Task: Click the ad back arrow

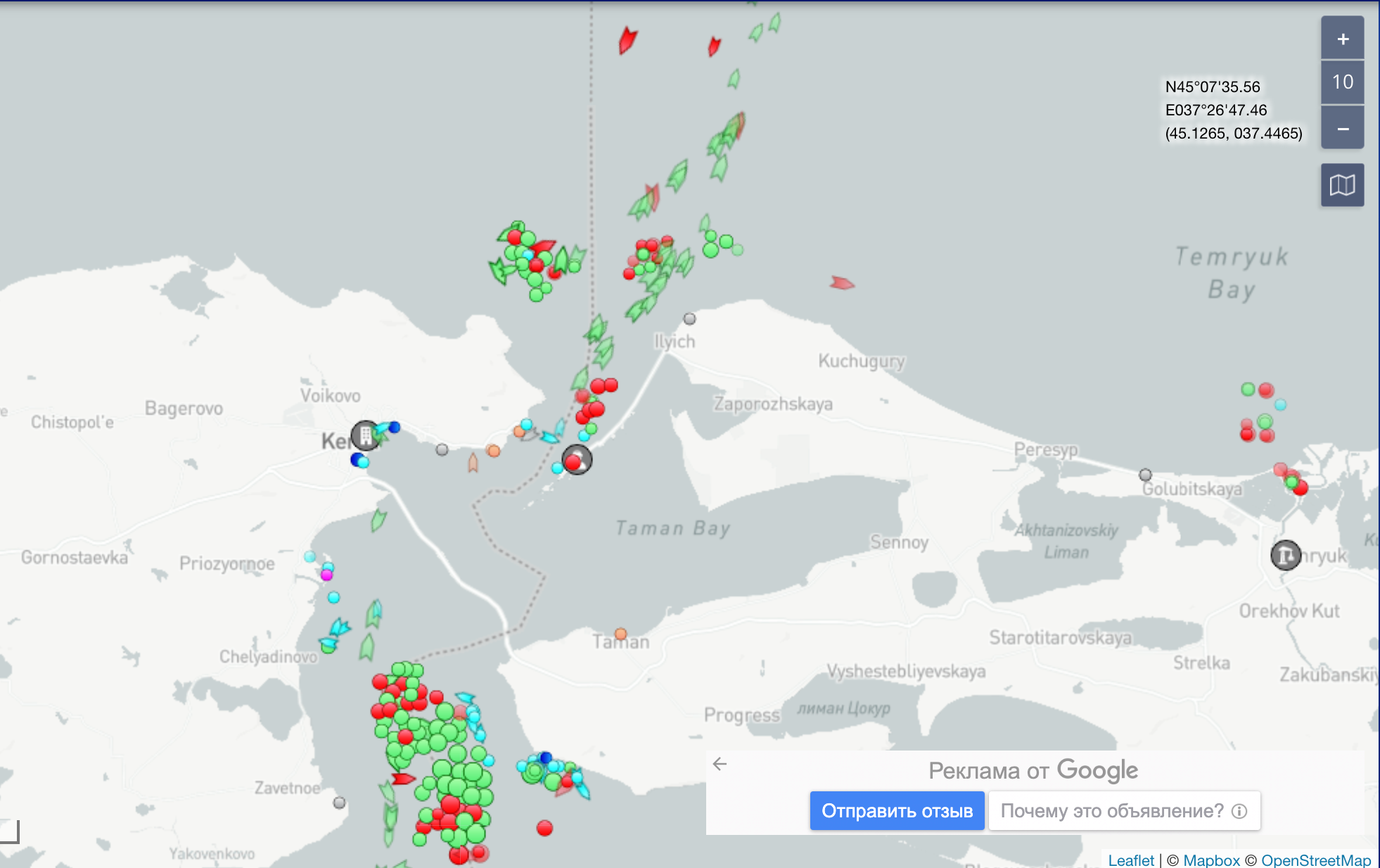Action: click(x=720, y=764)
